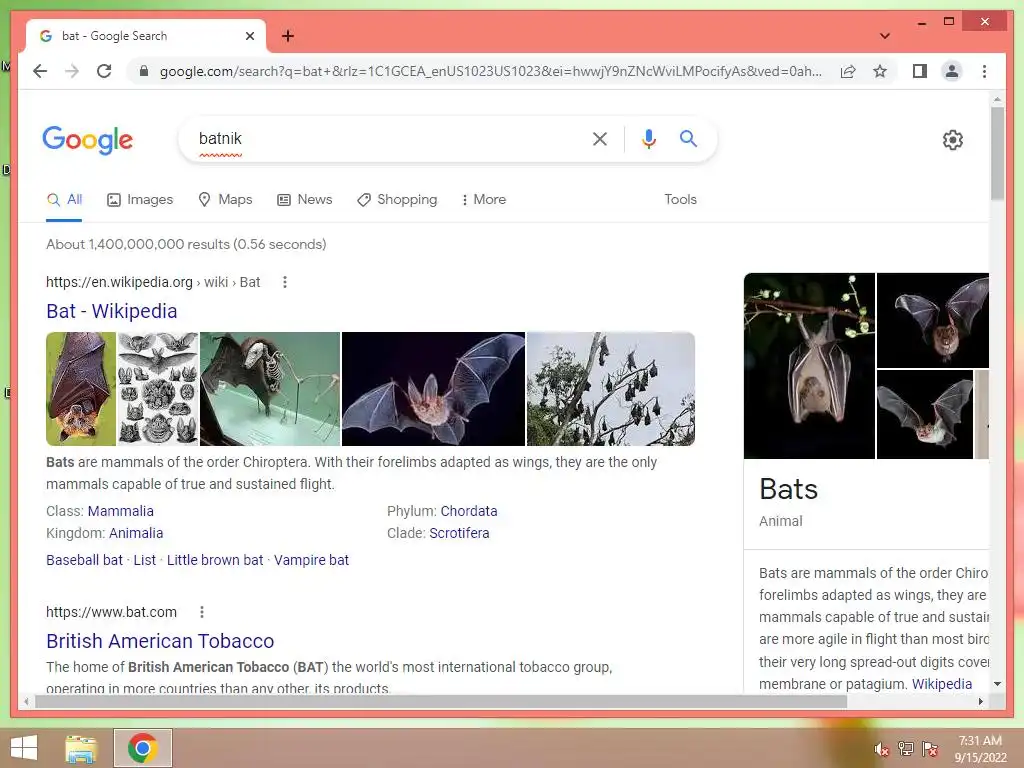Switch to the Images tab

point(140,199)
